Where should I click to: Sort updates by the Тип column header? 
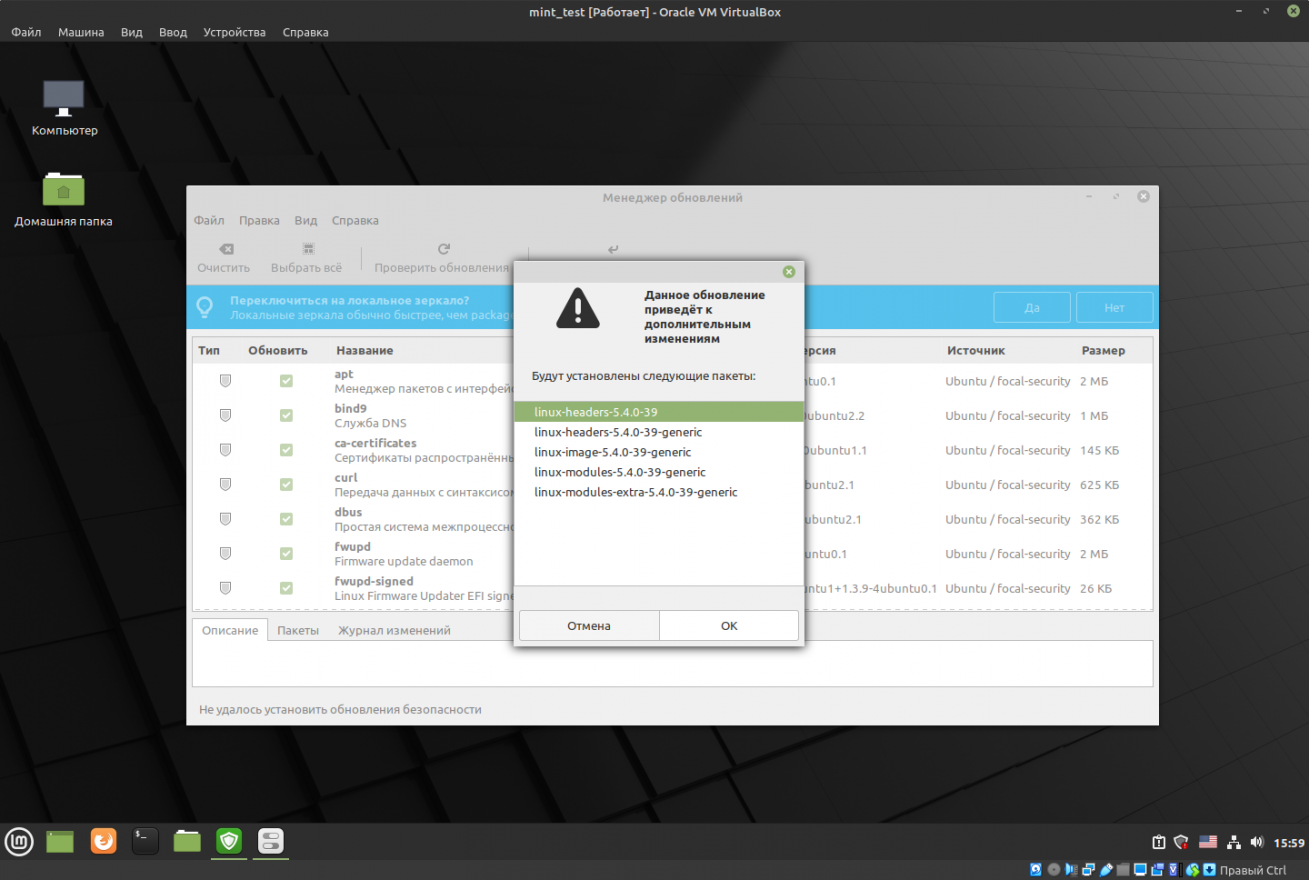click(x=209, y=351)
